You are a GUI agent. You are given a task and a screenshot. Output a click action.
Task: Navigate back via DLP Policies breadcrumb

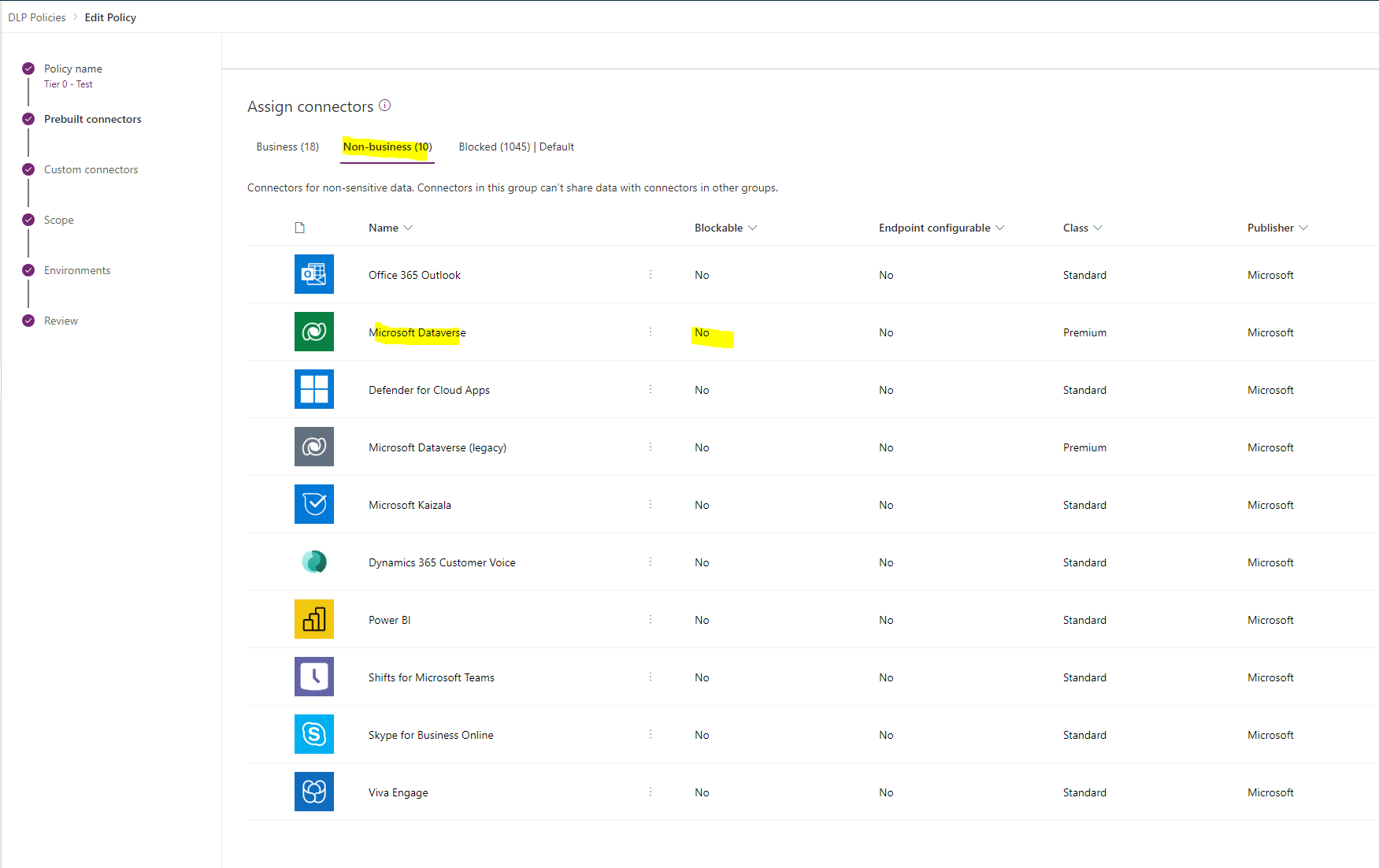36,17
